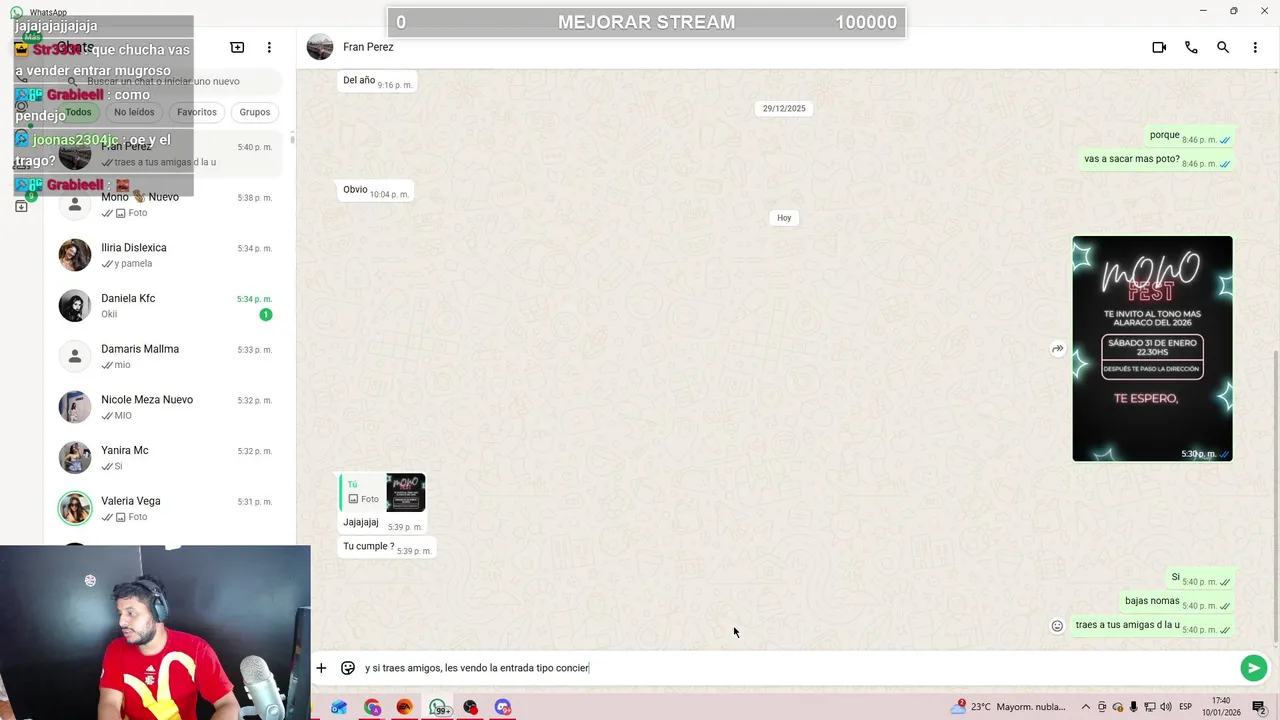Click the '29/12/2025' date separator
This screenshot has width=1280, height=720.
point(784,108)
